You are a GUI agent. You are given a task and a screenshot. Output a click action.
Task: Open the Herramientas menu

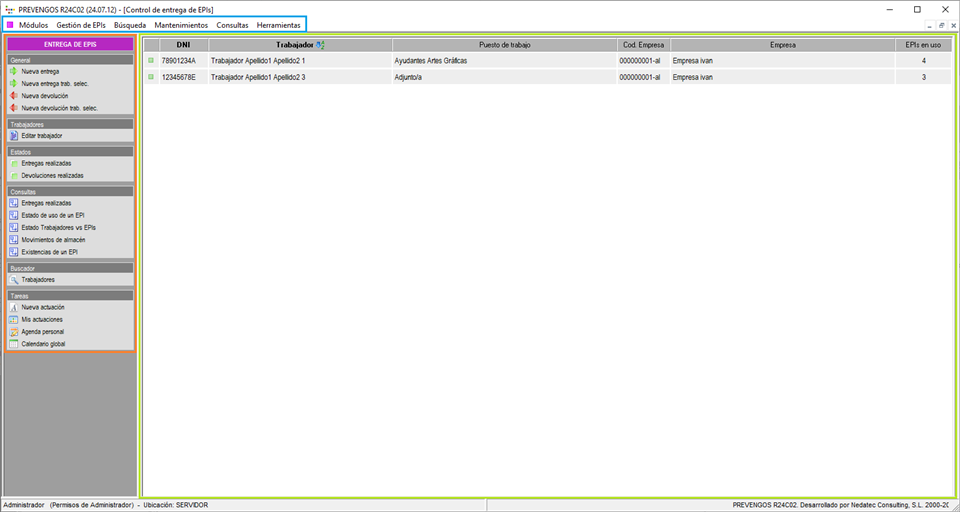click(x=278, y=24)
